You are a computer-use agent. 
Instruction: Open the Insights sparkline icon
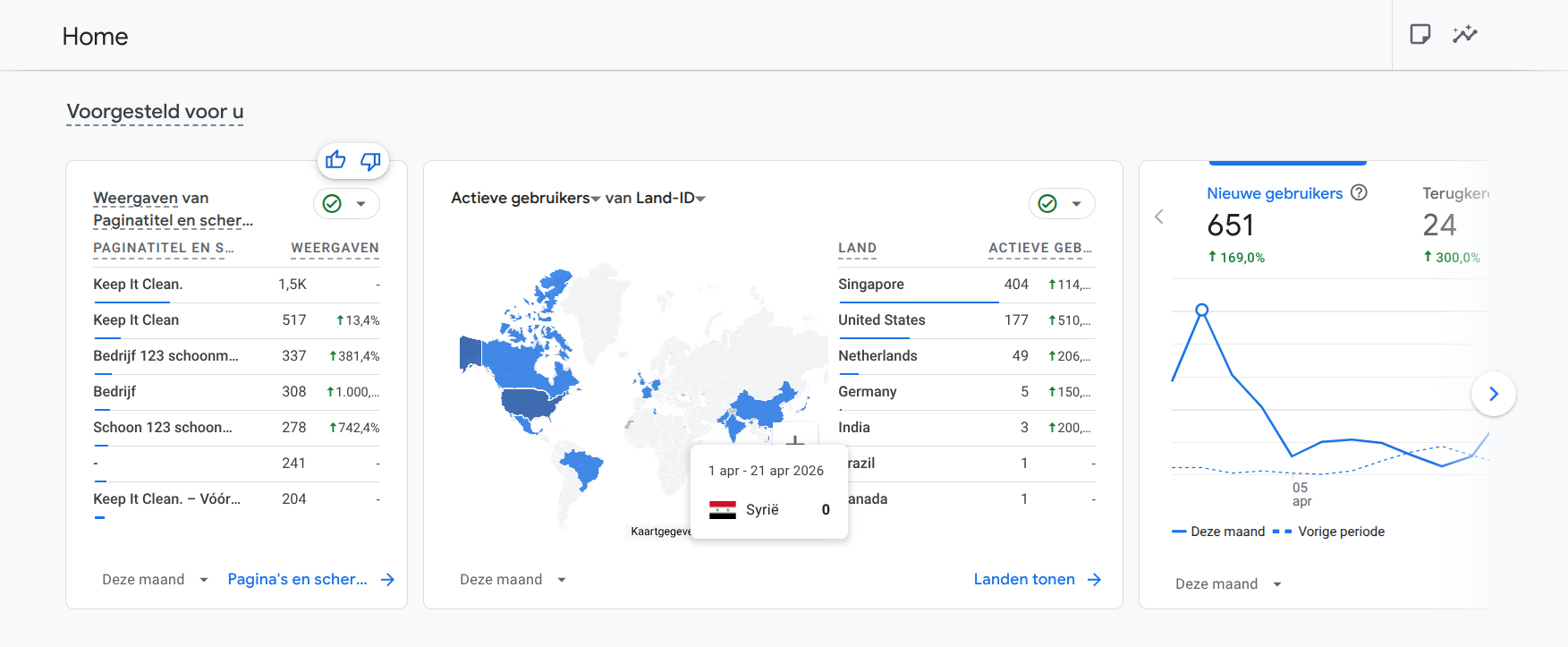click(1464, 35)
